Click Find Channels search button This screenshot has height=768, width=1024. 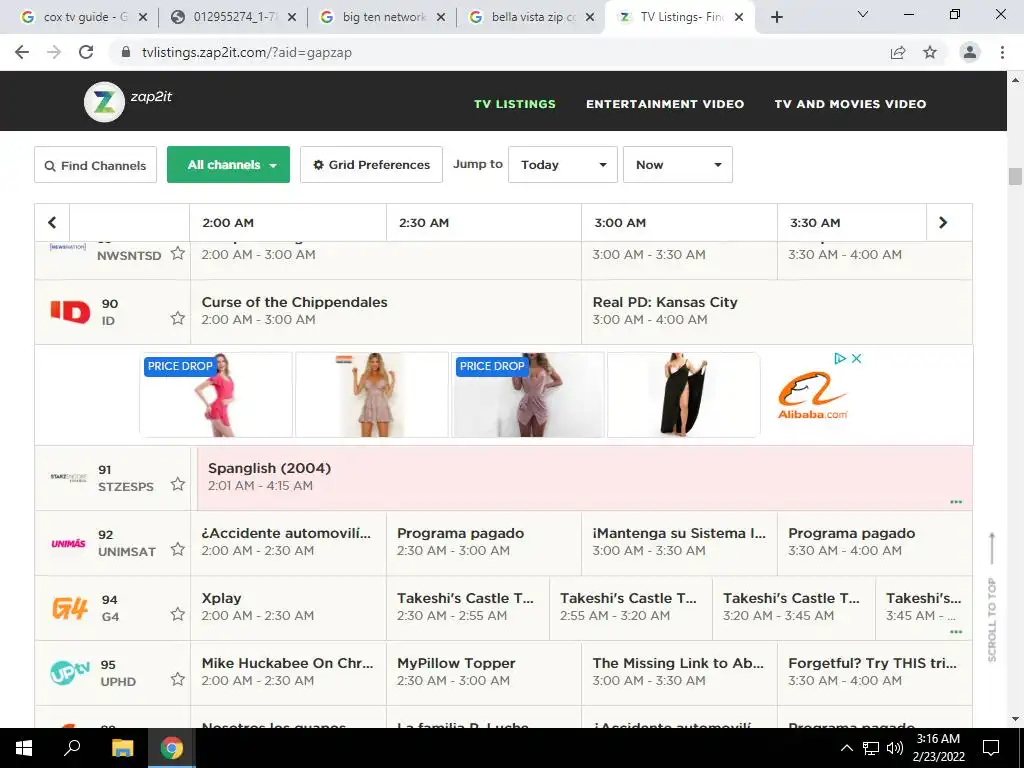(x=95, y=165)
